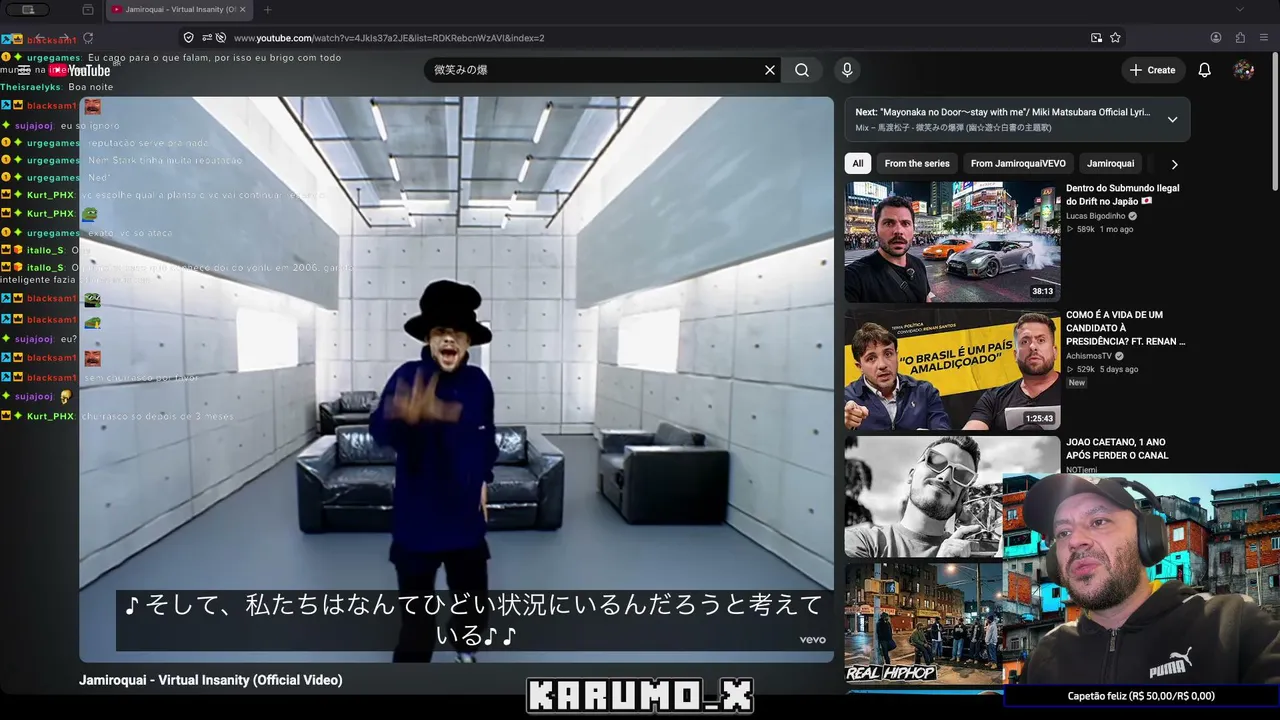Open the YouTube account avatar menu
The image size is (1280, 720).
click(x=1244, y=70)
